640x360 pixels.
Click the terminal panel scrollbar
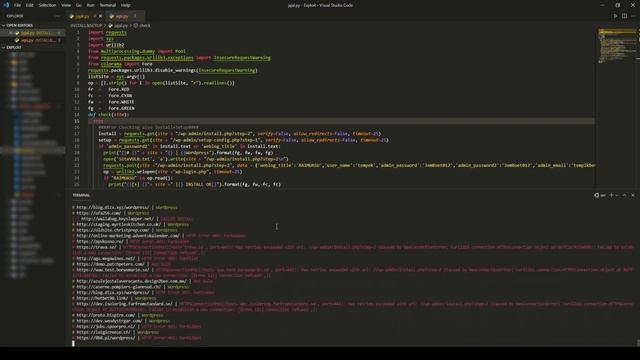[x=638, y=343]
